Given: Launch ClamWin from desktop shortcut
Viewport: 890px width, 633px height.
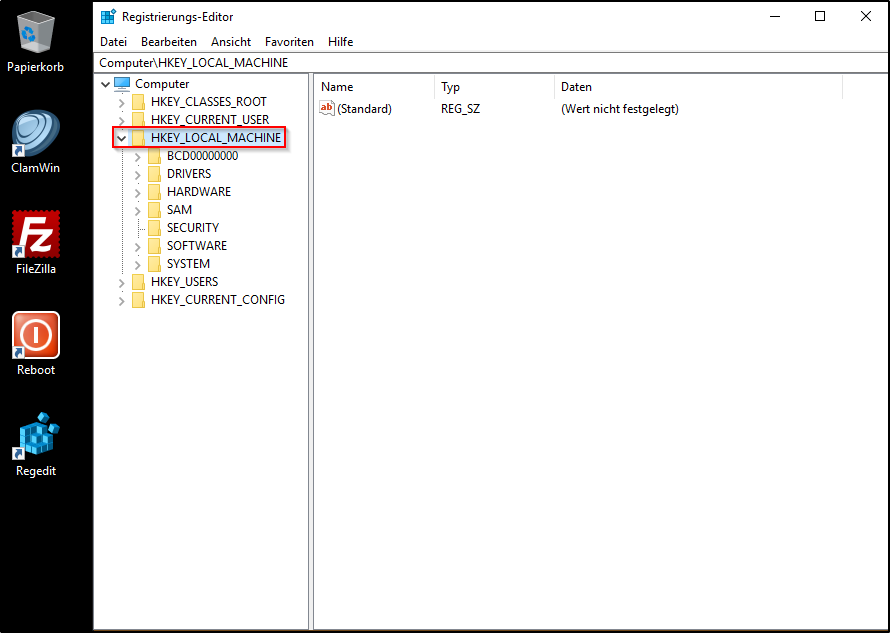Looking at the screenshot, I should (36, 142).
